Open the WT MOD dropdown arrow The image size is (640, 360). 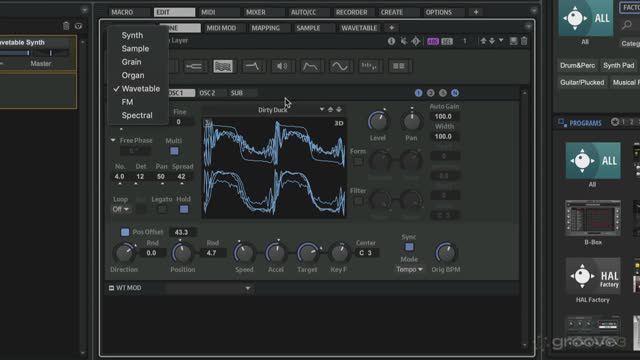248,288
